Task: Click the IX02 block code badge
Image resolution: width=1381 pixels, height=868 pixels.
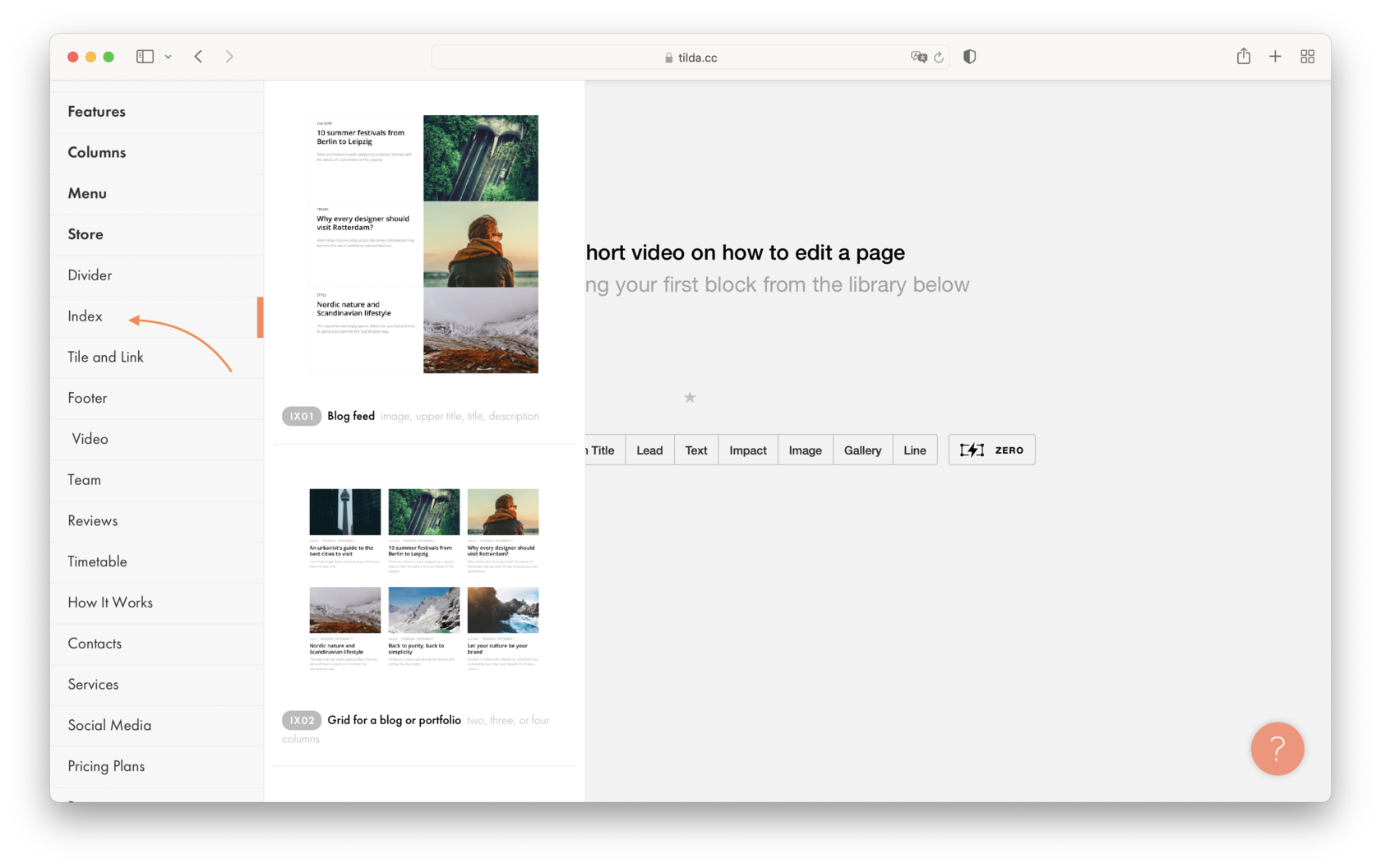Action: pyautogui.click(x=302, y=721)
